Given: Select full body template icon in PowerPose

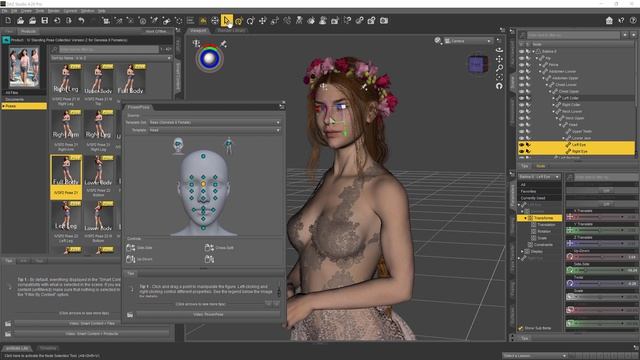Looking at the screenshot, I should pyautogui.click(x=229, y=146).
